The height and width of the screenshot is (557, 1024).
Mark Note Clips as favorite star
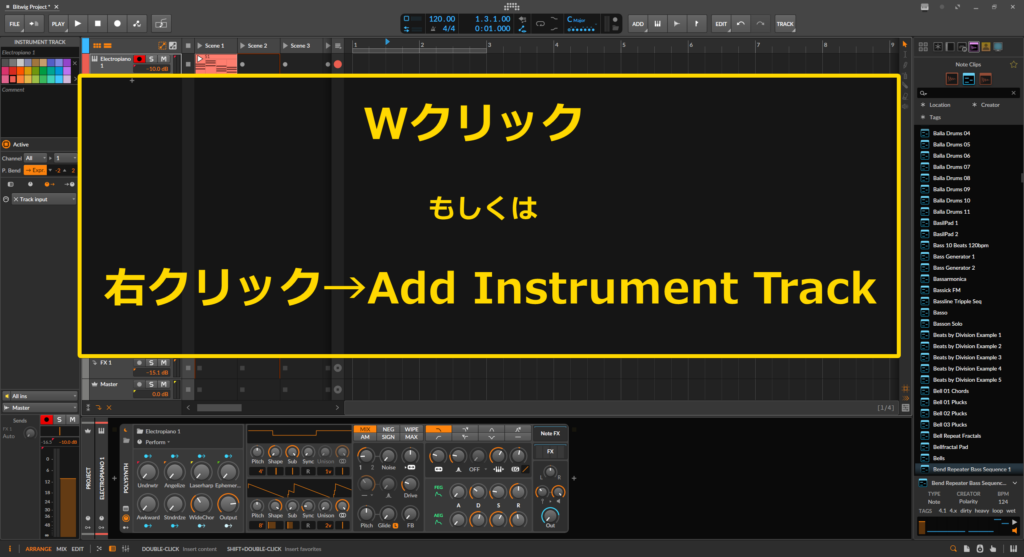(x=1014, y=65)
